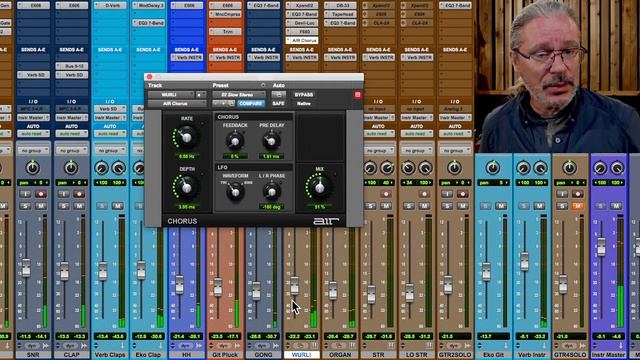The width and height of the screenshot is (640, 360).
Task: Mute the Instr Master track
Action: click(616, 206)
